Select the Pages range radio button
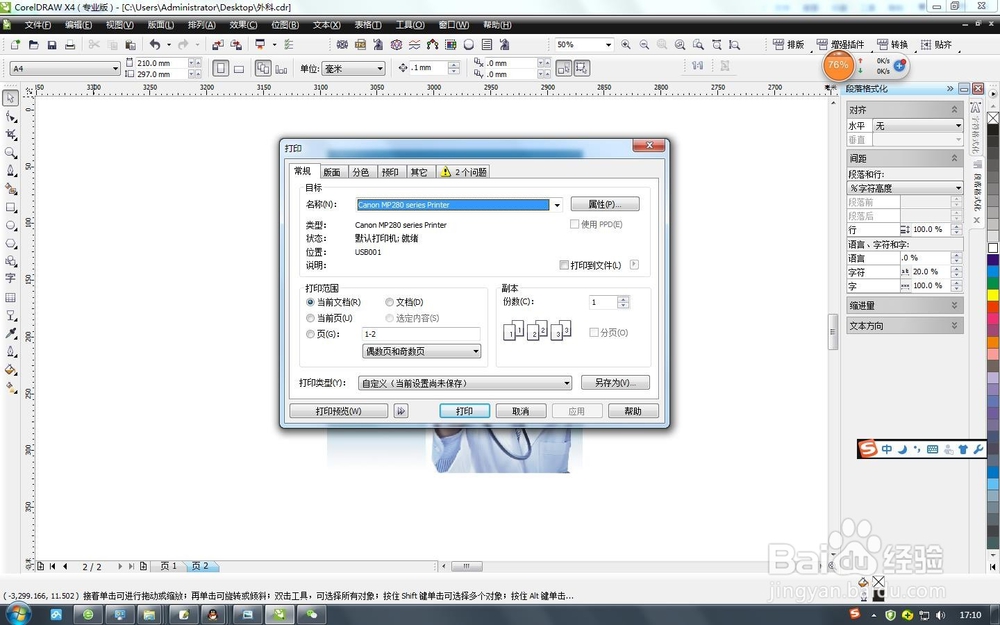This screenshot has width=1000, height=625. (311, 334)
